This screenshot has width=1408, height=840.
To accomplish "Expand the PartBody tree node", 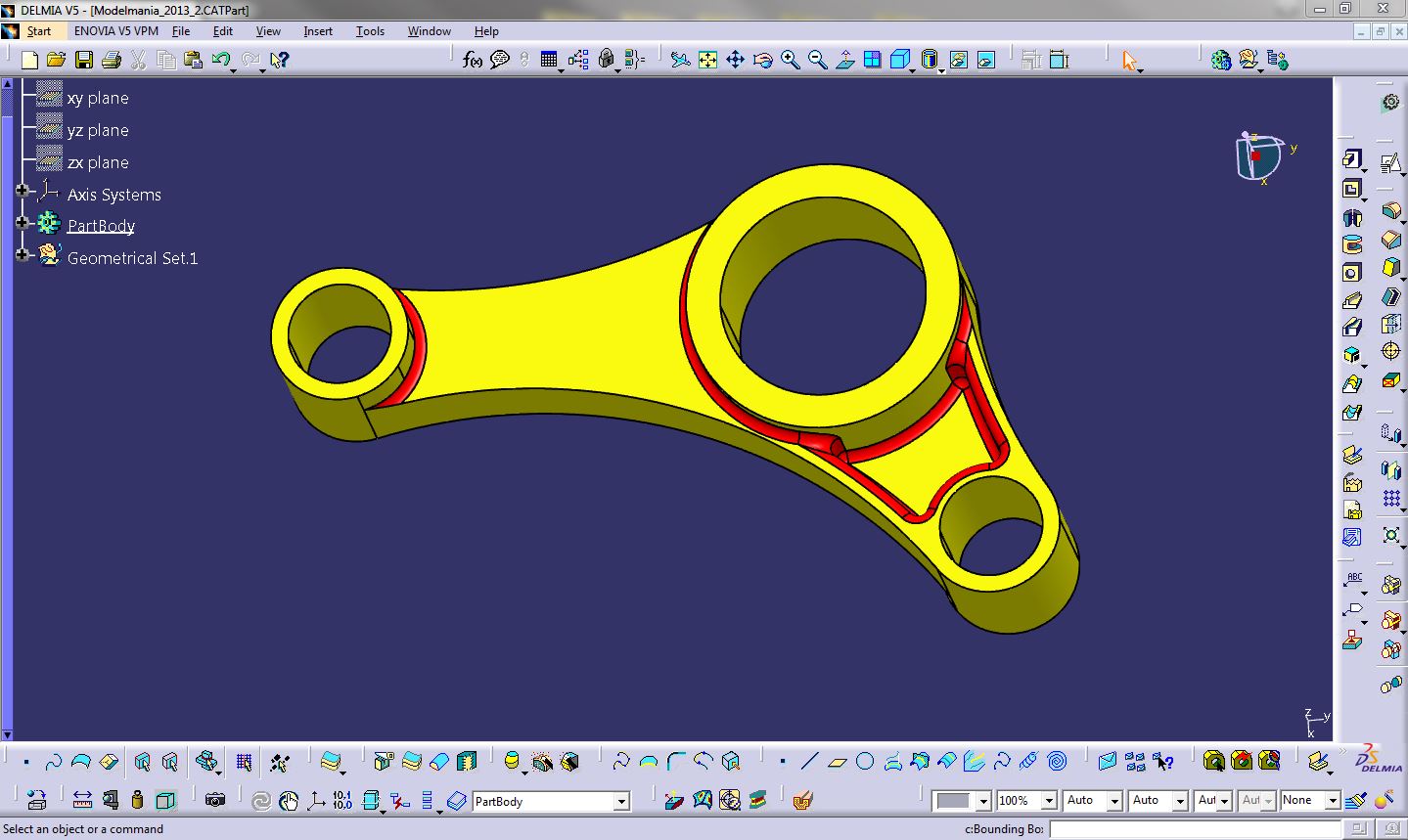I will (x=23, y=223).
